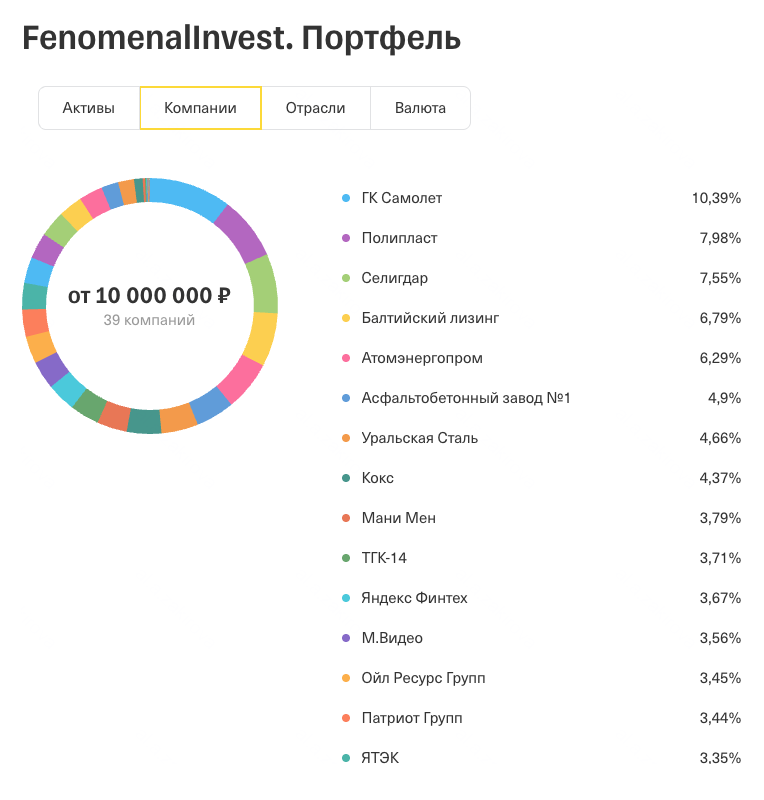Image resolution: width=764 pixels, height=800 pixels.
Task: Click the teal dot next to Кокс
Action: click(344, 478)
